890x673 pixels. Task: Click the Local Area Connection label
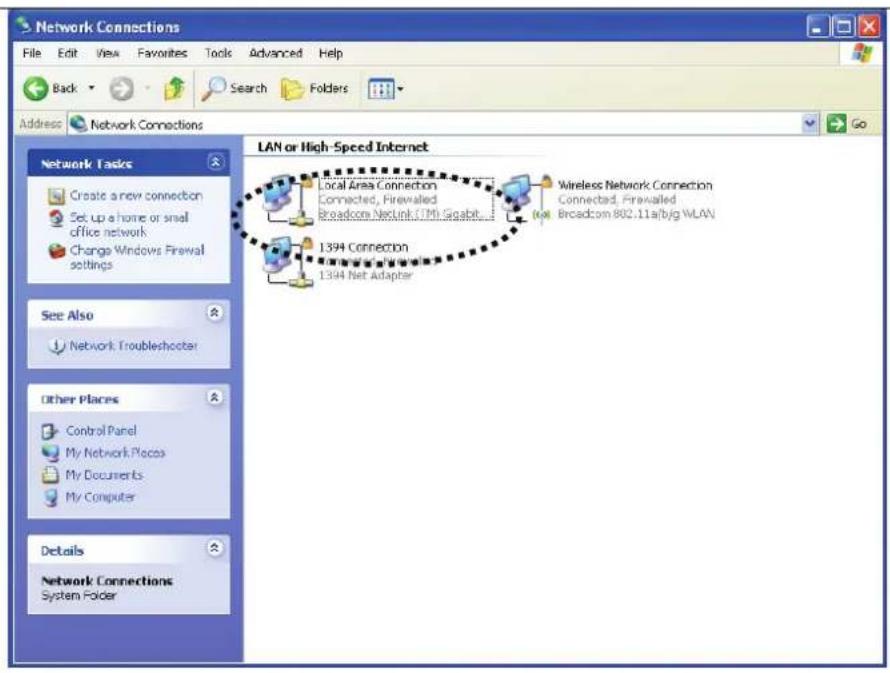pos(377,186)
